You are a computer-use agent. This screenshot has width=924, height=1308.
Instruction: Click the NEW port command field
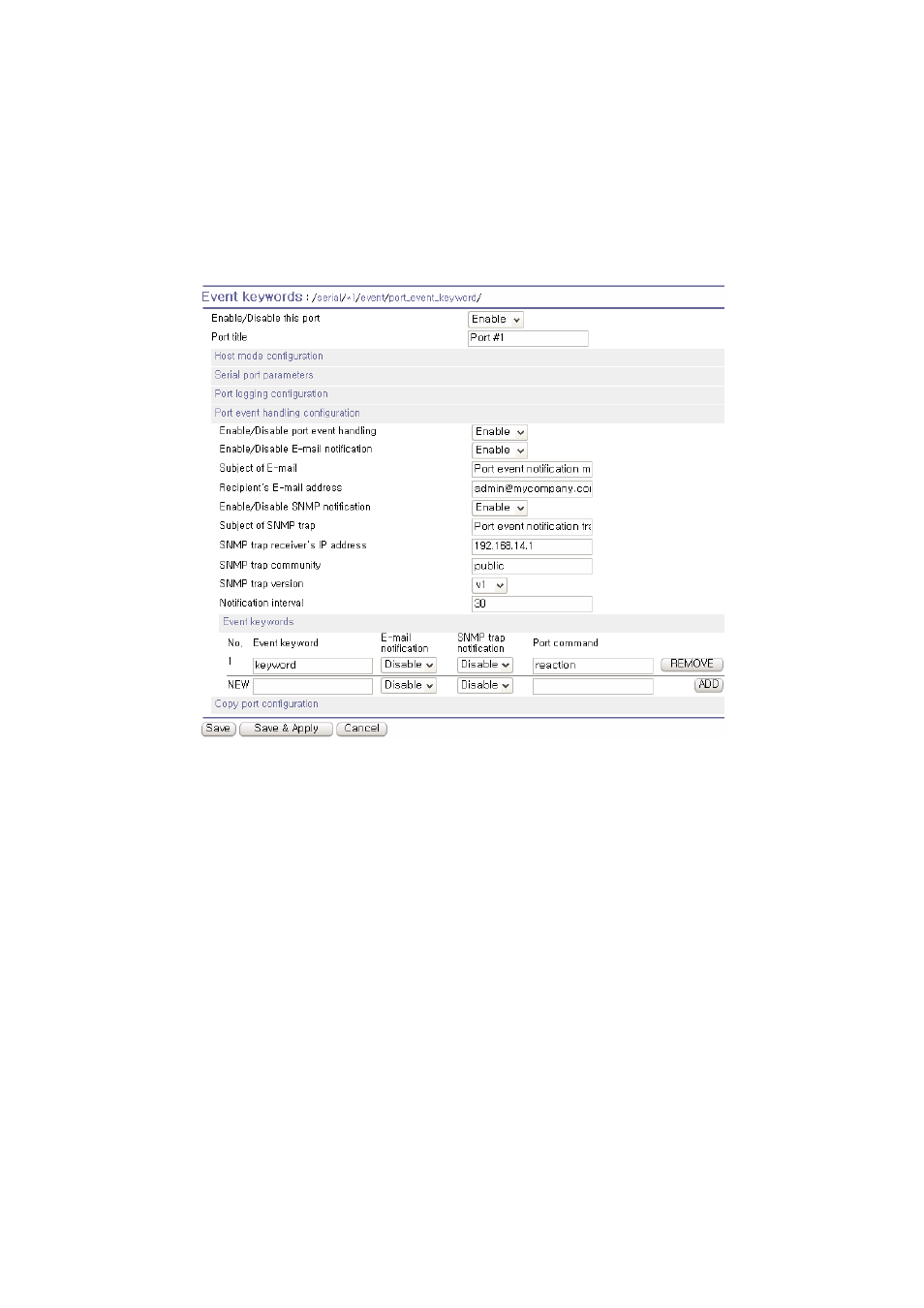coord(593,686)
